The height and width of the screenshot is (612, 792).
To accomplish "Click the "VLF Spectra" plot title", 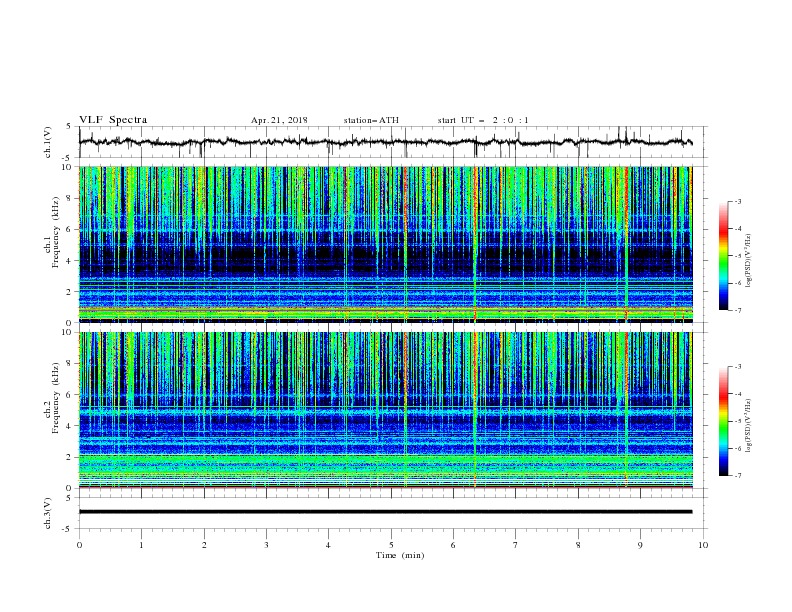I will pos(113,120).
